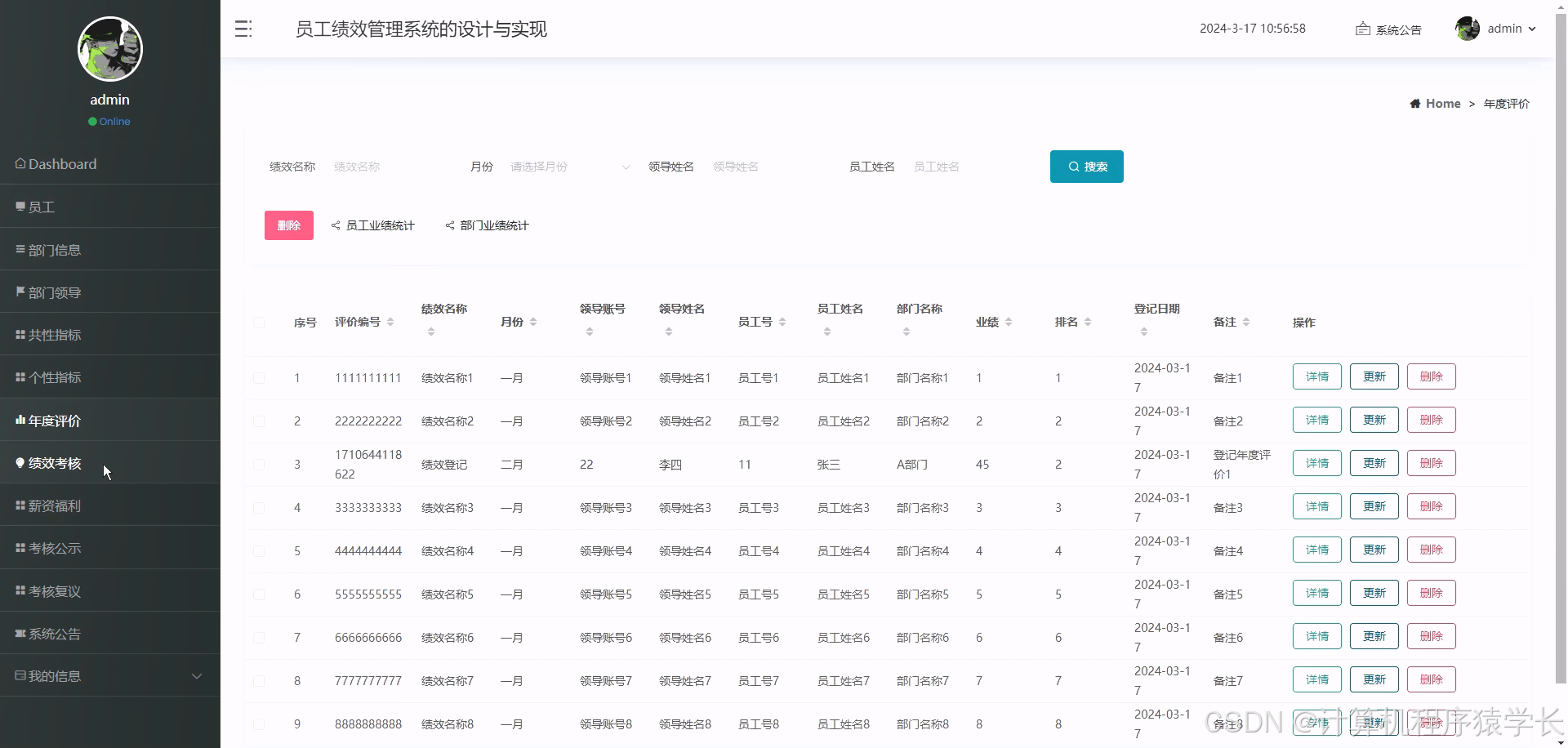Open 部门业绩统计 statistics
Screen dimensions: 1568x748
click(x=488, y=225)
